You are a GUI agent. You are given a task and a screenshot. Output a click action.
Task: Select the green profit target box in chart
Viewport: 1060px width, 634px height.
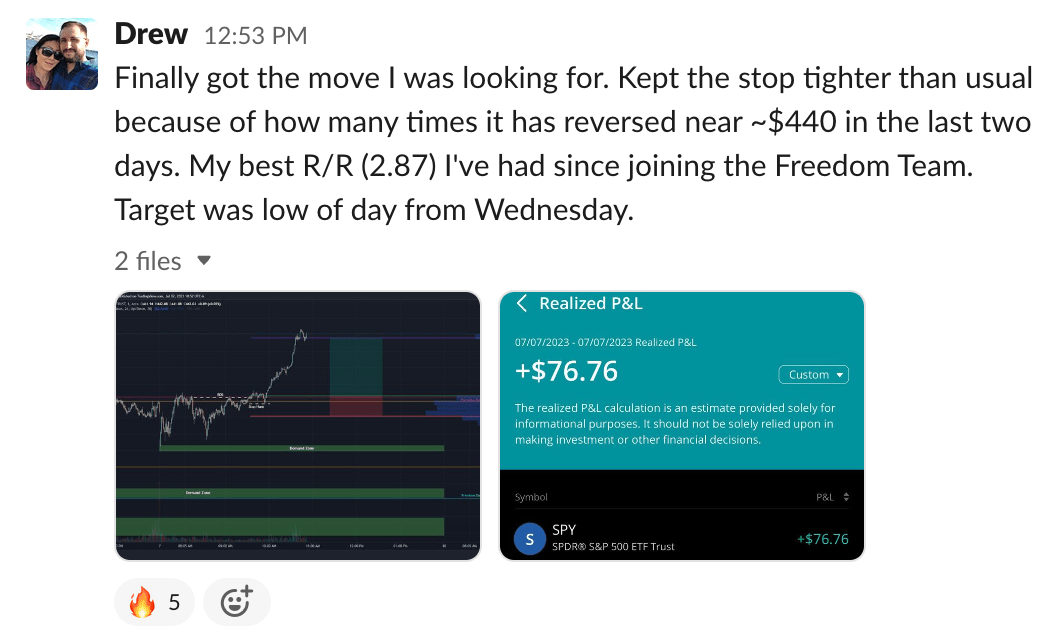356,366
